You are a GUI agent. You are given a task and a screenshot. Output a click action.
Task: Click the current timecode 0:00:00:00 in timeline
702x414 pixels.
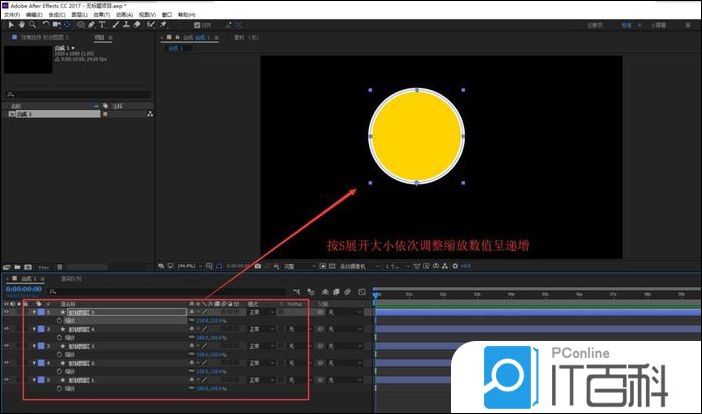24,289
